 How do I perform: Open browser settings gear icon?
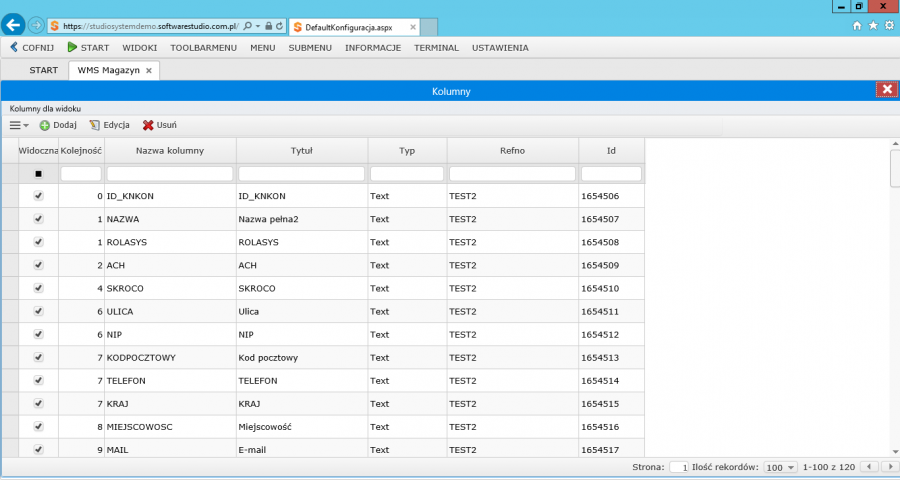click(x=889, y=26)
